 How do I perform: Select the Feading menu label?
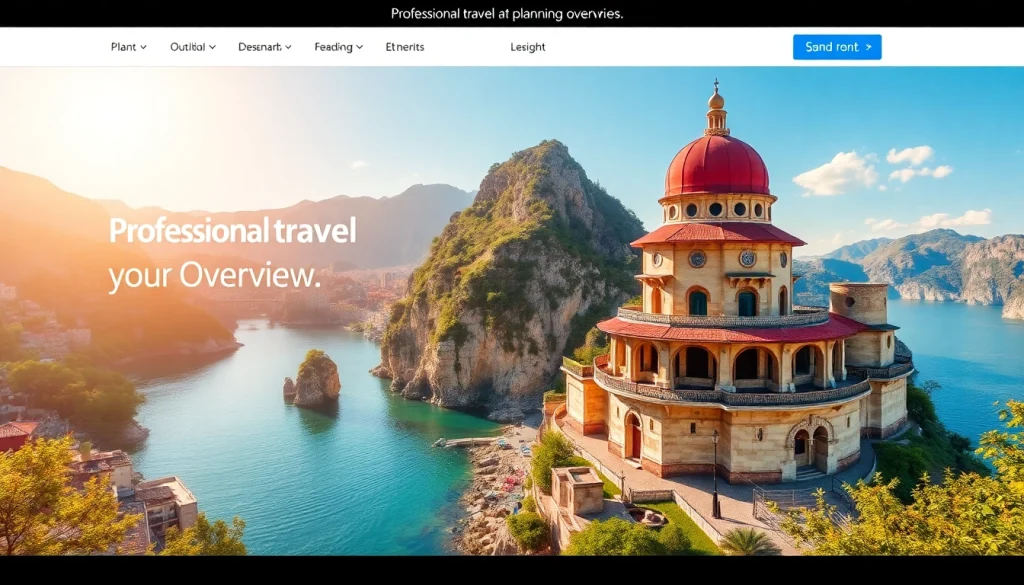[333, 47]
